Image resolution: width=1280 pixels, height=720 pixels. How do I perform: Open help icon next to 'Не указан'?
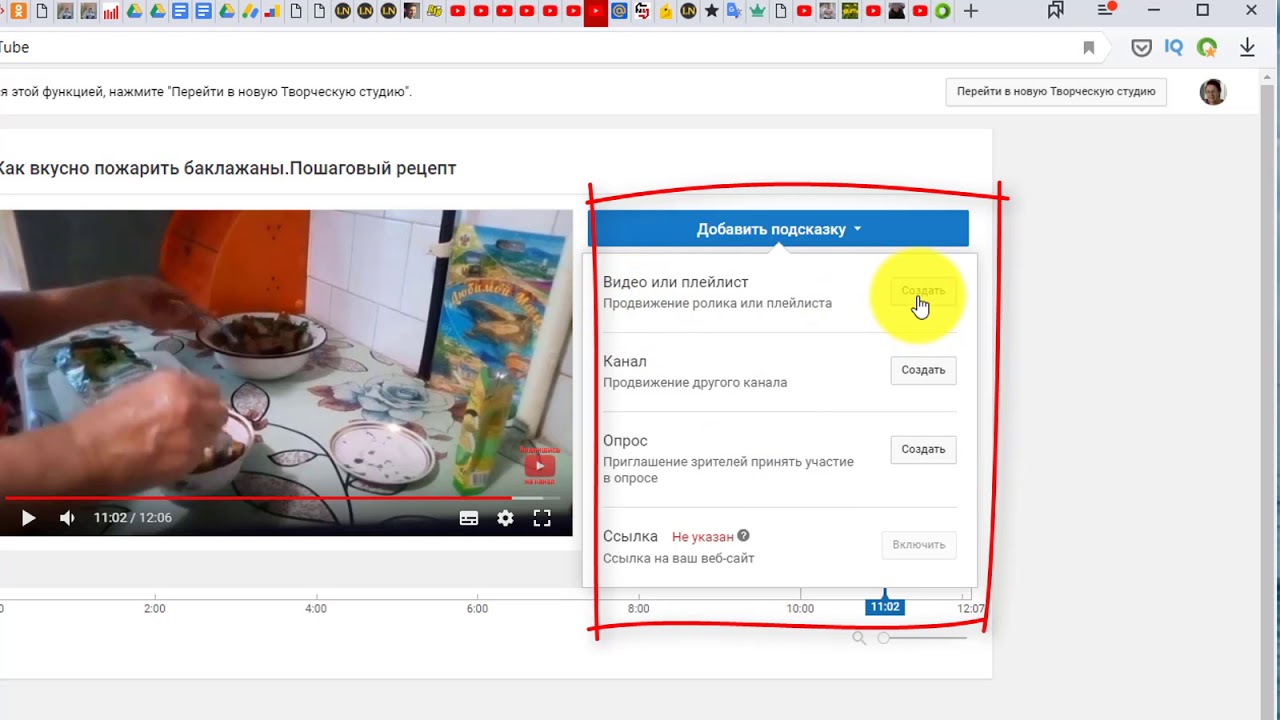pos(743,536)
